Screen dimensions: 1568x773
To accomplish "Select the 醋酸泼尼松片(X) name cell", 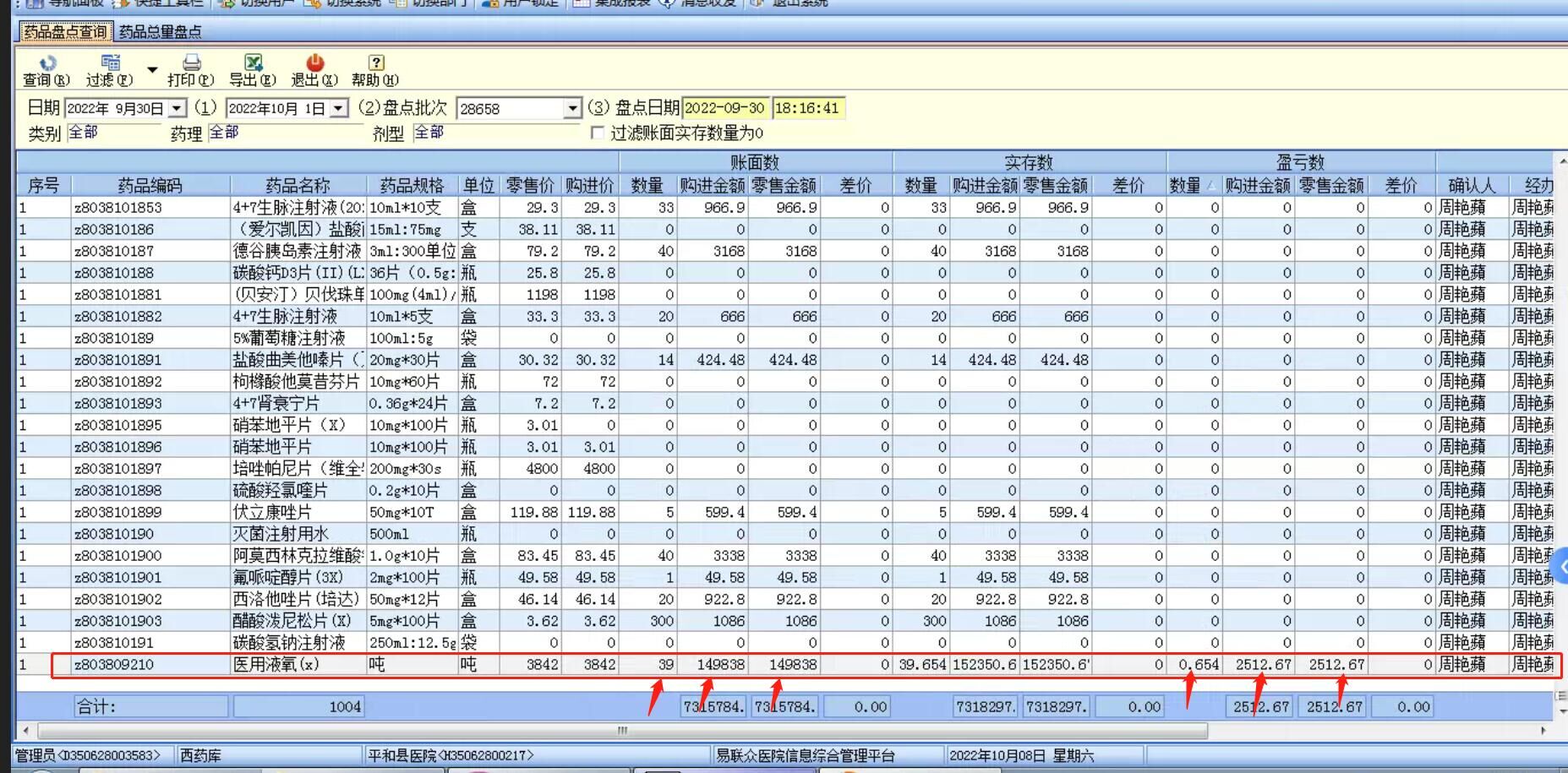I will (298, 621).
